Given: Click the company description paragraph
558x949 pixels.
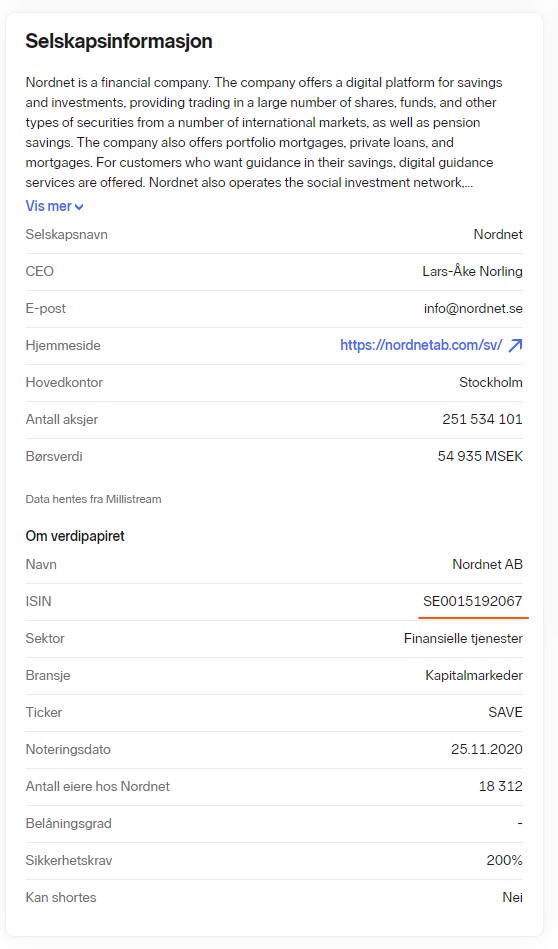Looking at the screenshot, I should coord(264,132).
